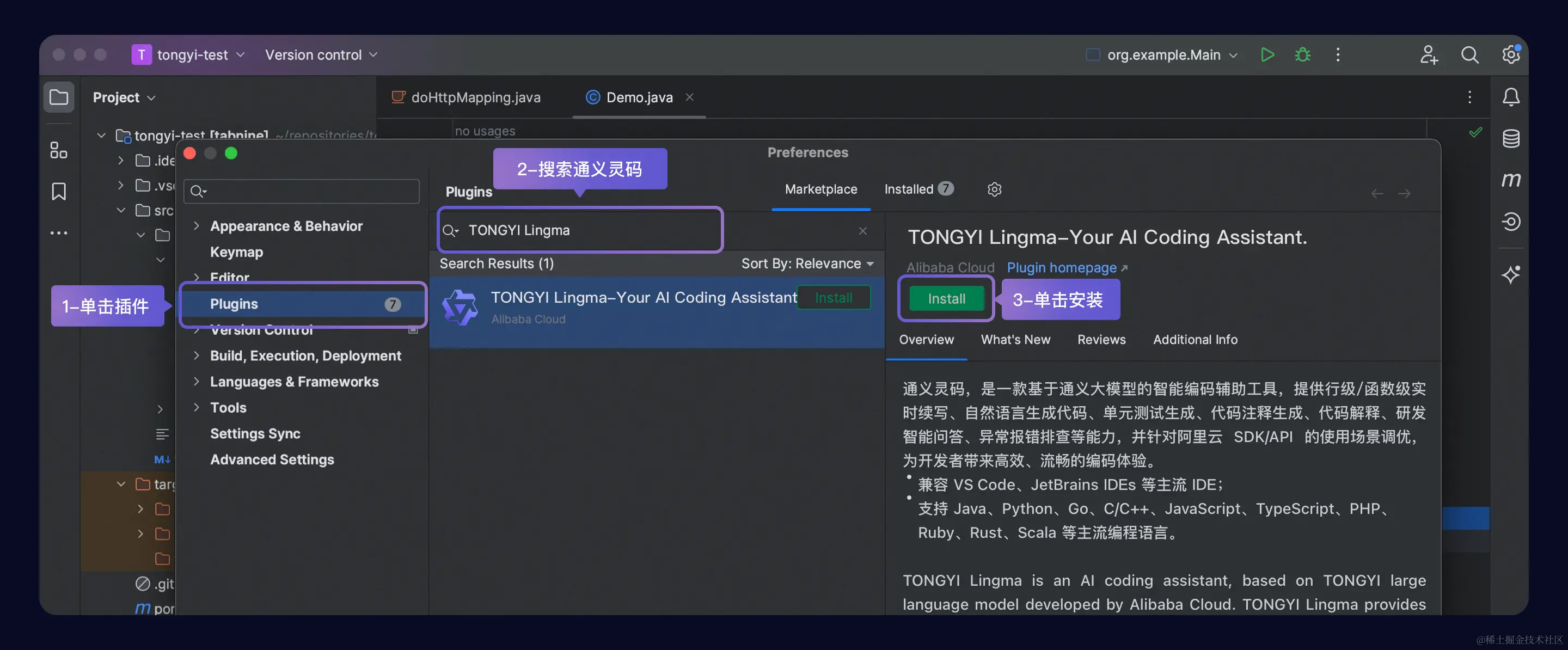Click the Search Everywhere magnifier icon
Image resolution: width=1568 pixels, height=650 pixels.
pos(1469,55)
